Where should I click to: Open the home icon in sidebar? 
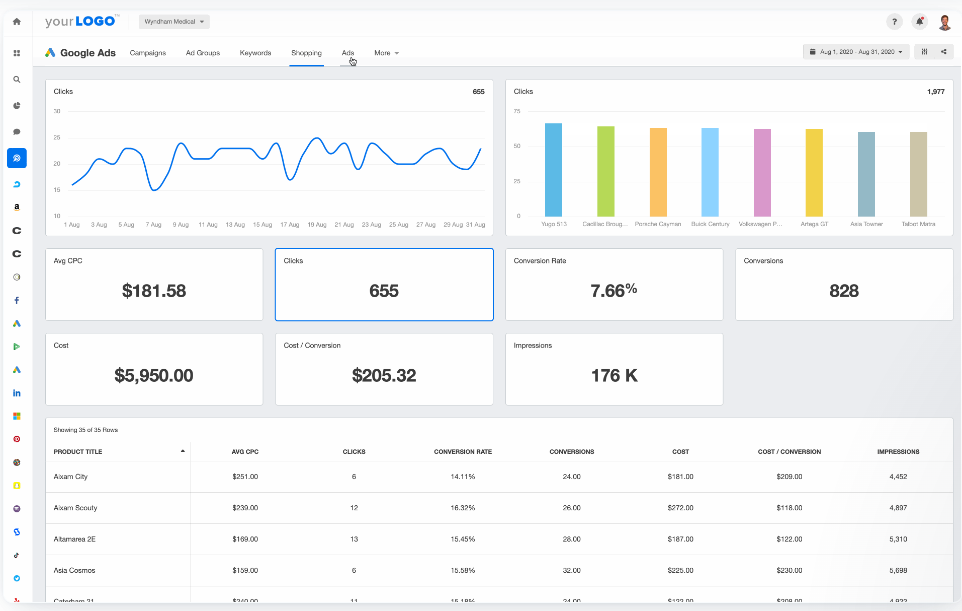[x=17, y=21]
